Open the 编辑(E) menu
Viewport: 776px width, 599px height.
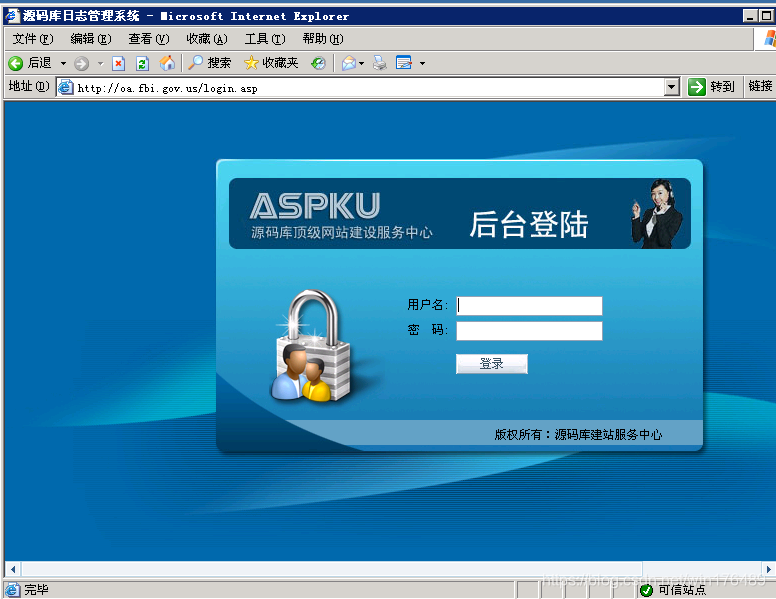pyautogui.click(x=91, y=39)
